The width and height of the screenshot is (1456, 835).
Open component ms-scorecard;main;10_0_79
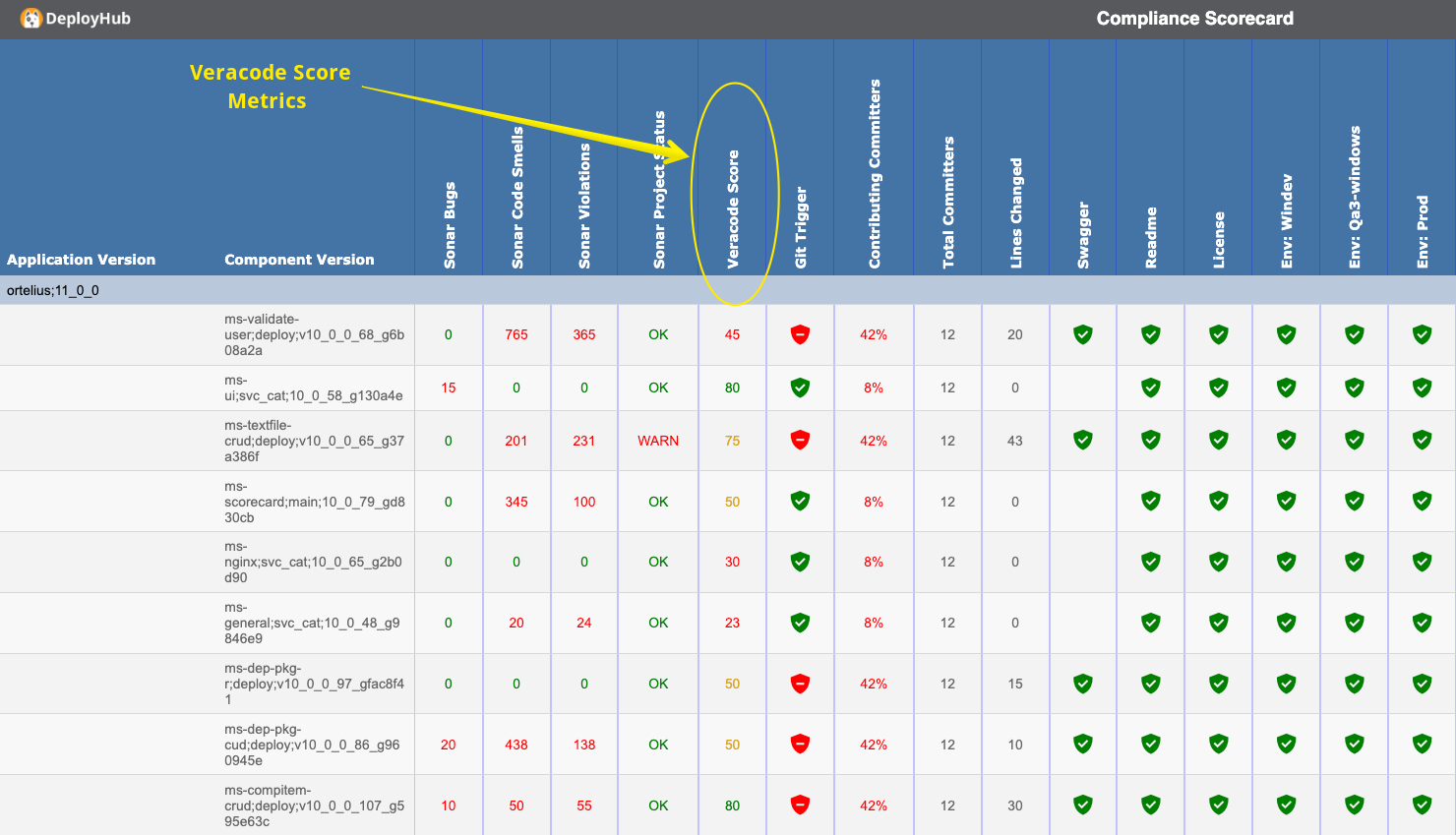[x=315, y=502]
